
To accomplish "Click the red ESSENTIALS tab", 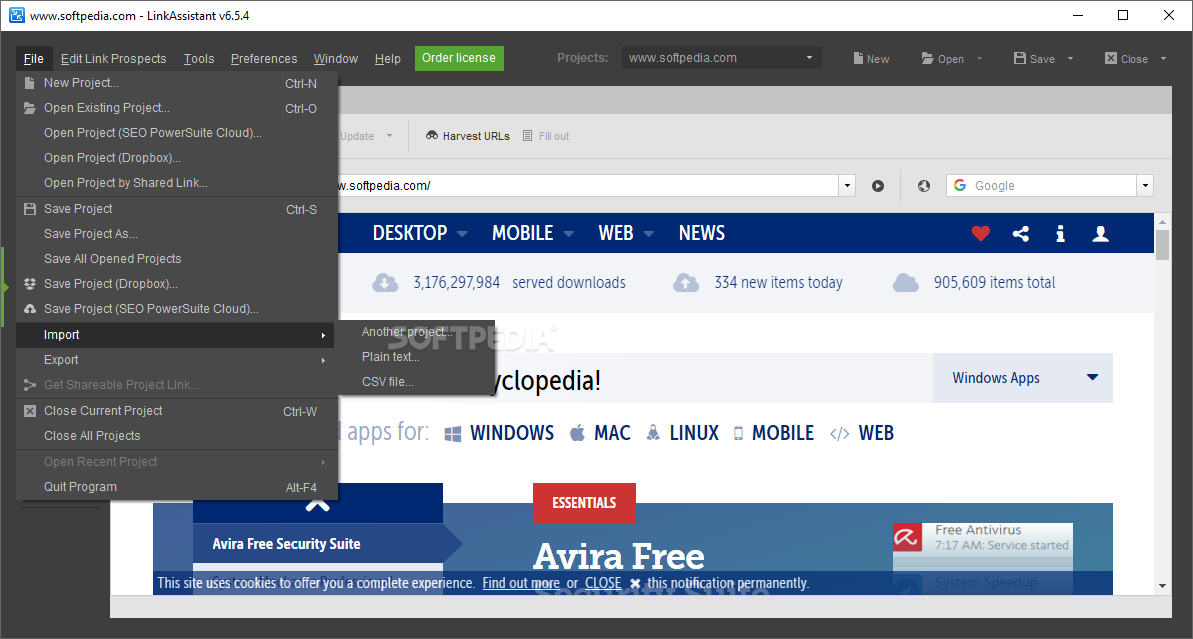I will [584, 503].
